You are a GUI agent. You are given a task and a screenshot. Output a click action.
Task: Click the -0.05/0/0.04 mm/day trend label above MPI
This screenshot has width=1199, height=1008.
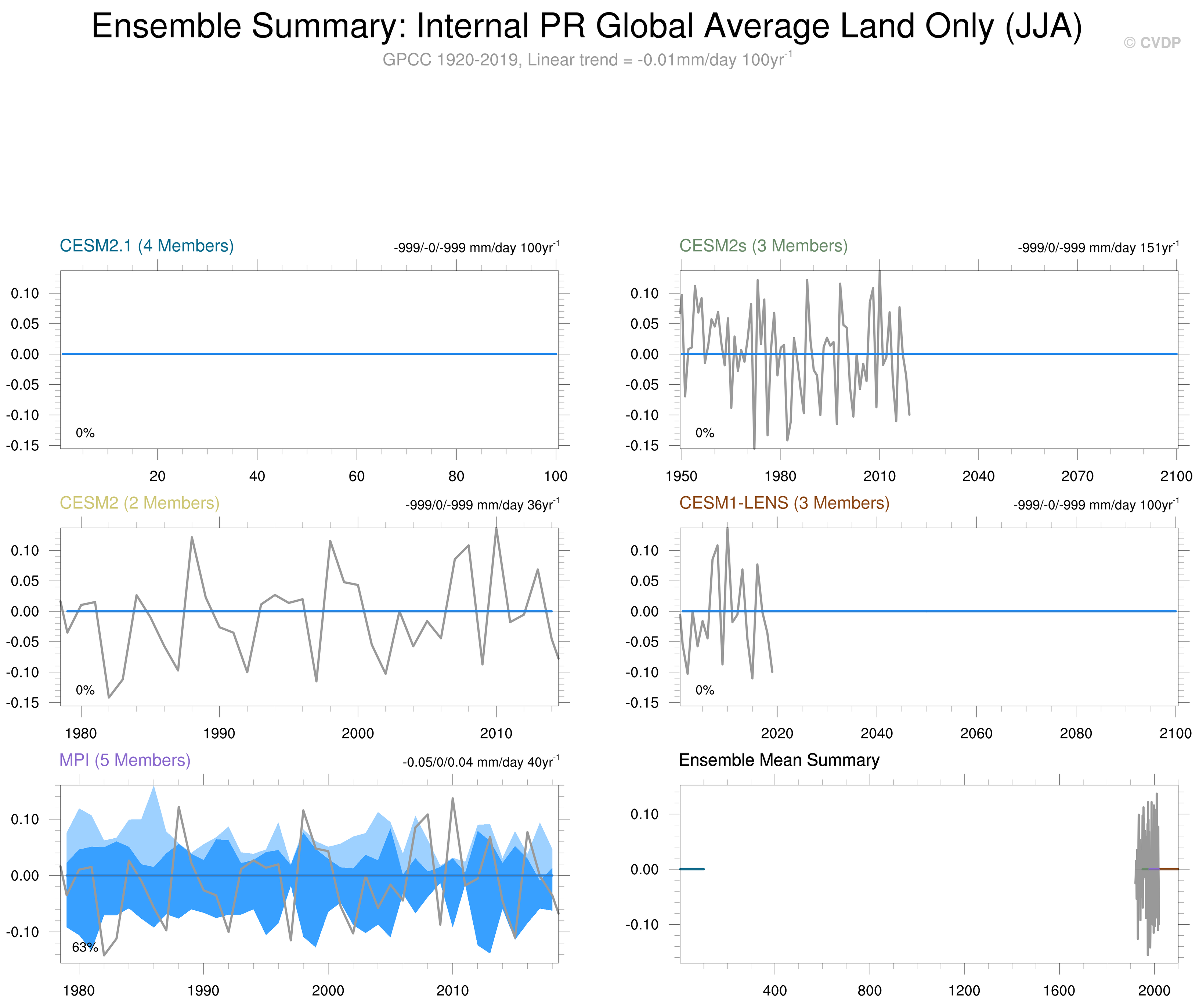(x=480, y=762)
